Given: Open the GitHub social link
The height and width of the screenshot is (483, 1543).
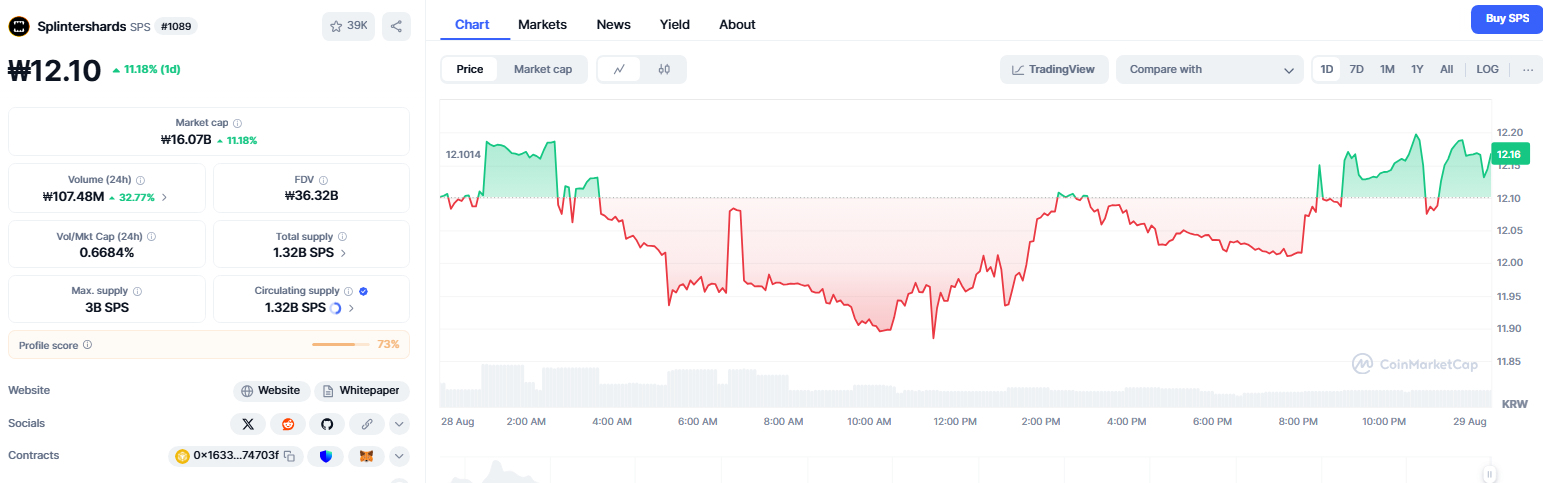Looking at the screenshot, I should point(326,424).
